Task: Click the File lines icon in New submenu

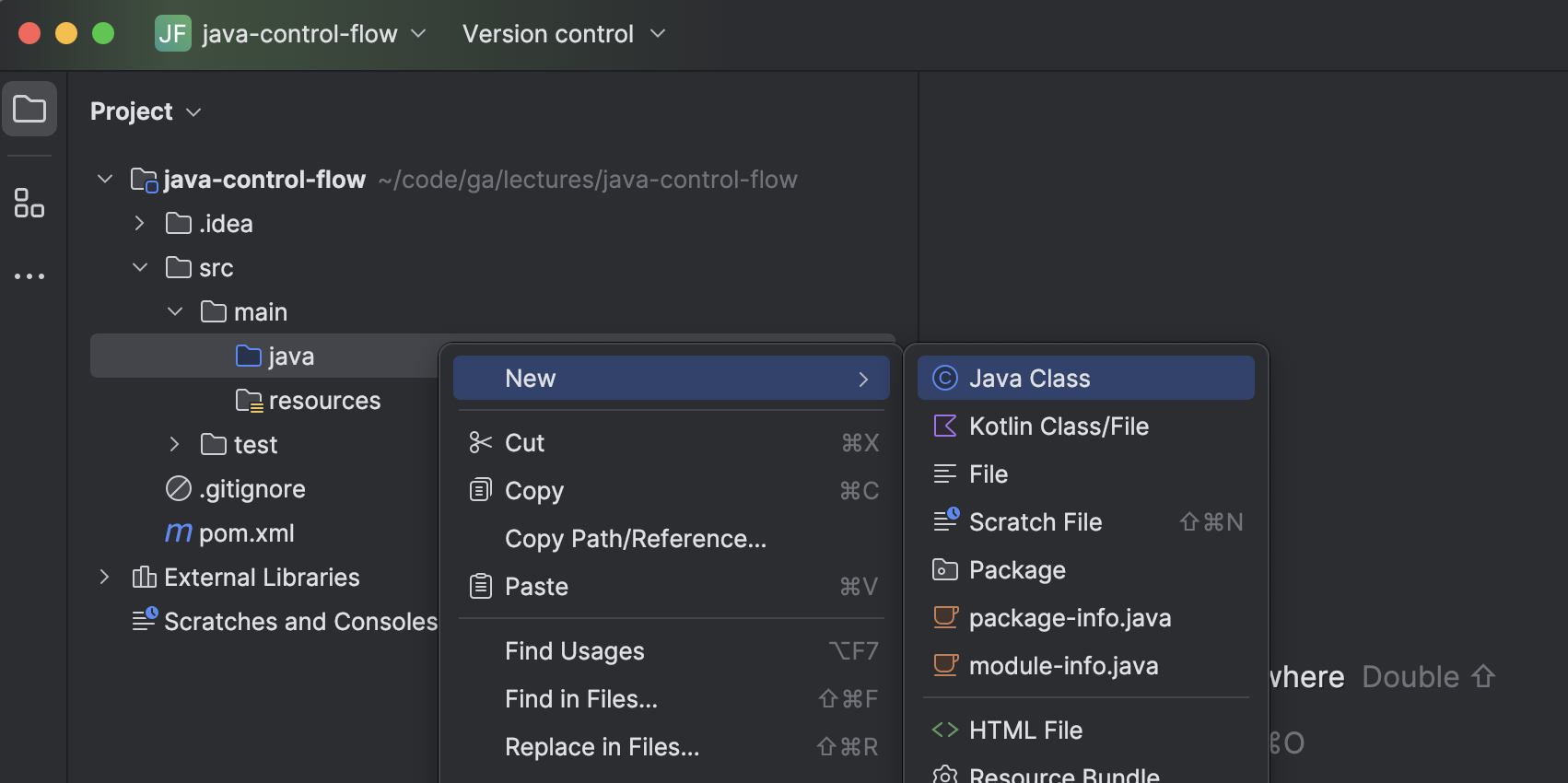Action: pyautogui.click(x=945, y=473)
